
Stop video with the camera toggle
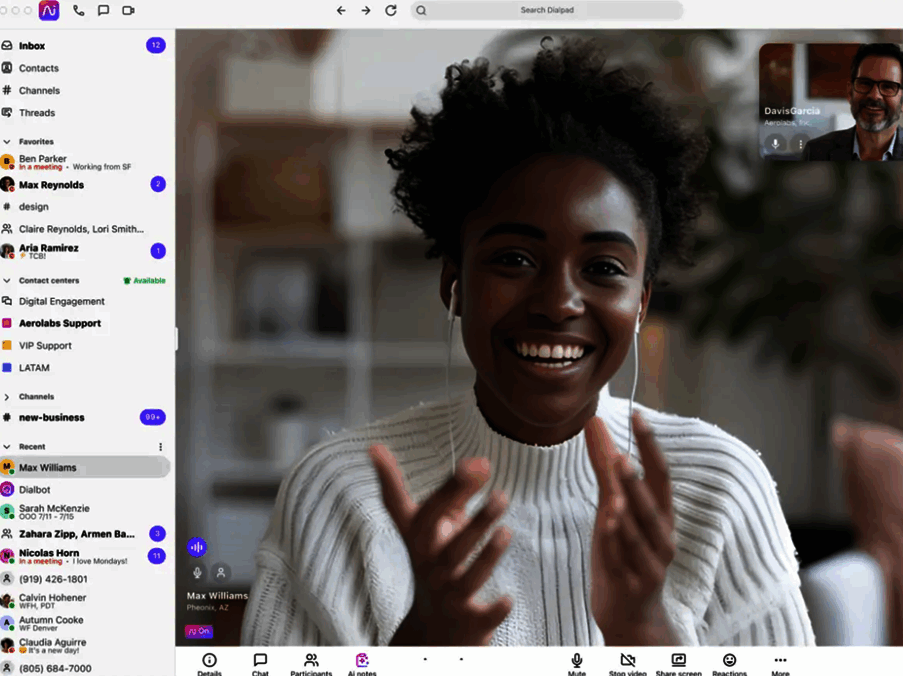coord(628,661)
